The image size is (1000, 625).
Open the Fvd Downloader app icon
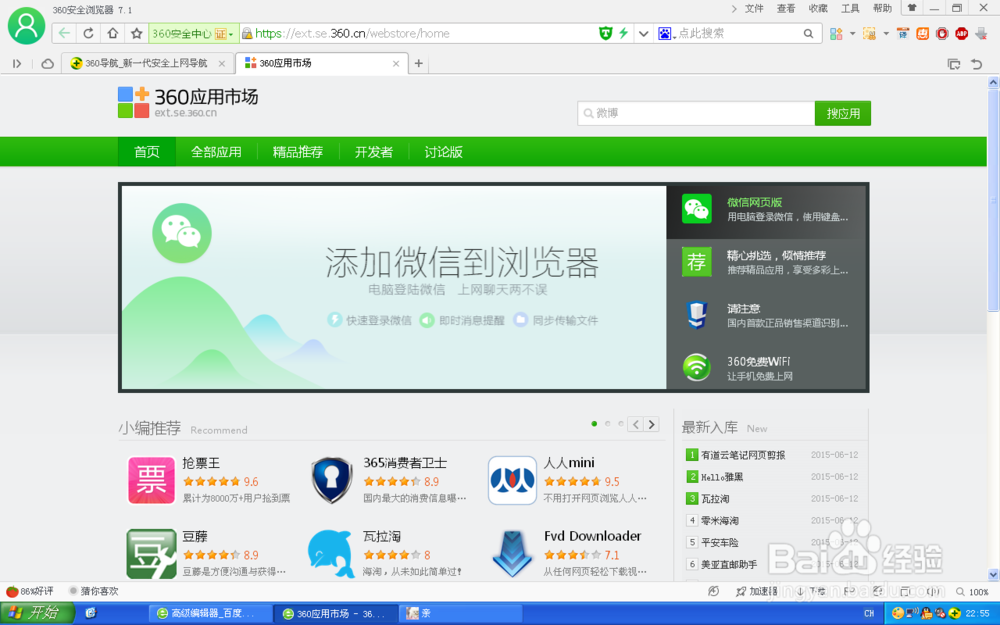tap(512, 554)
